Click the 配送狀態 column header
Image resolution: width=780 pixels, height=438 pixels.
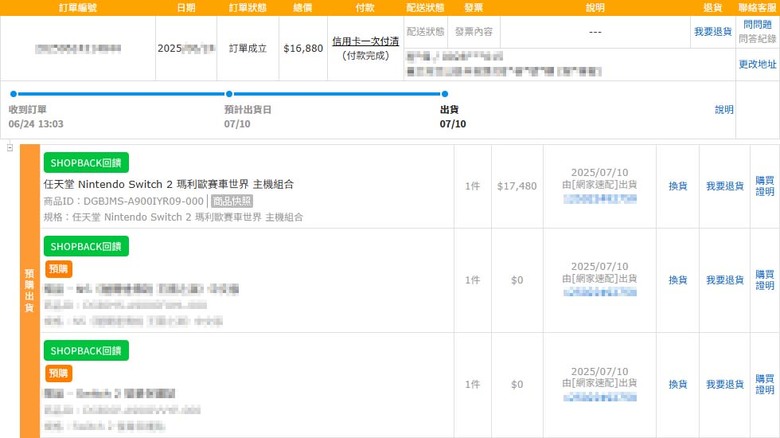(425, 7)
